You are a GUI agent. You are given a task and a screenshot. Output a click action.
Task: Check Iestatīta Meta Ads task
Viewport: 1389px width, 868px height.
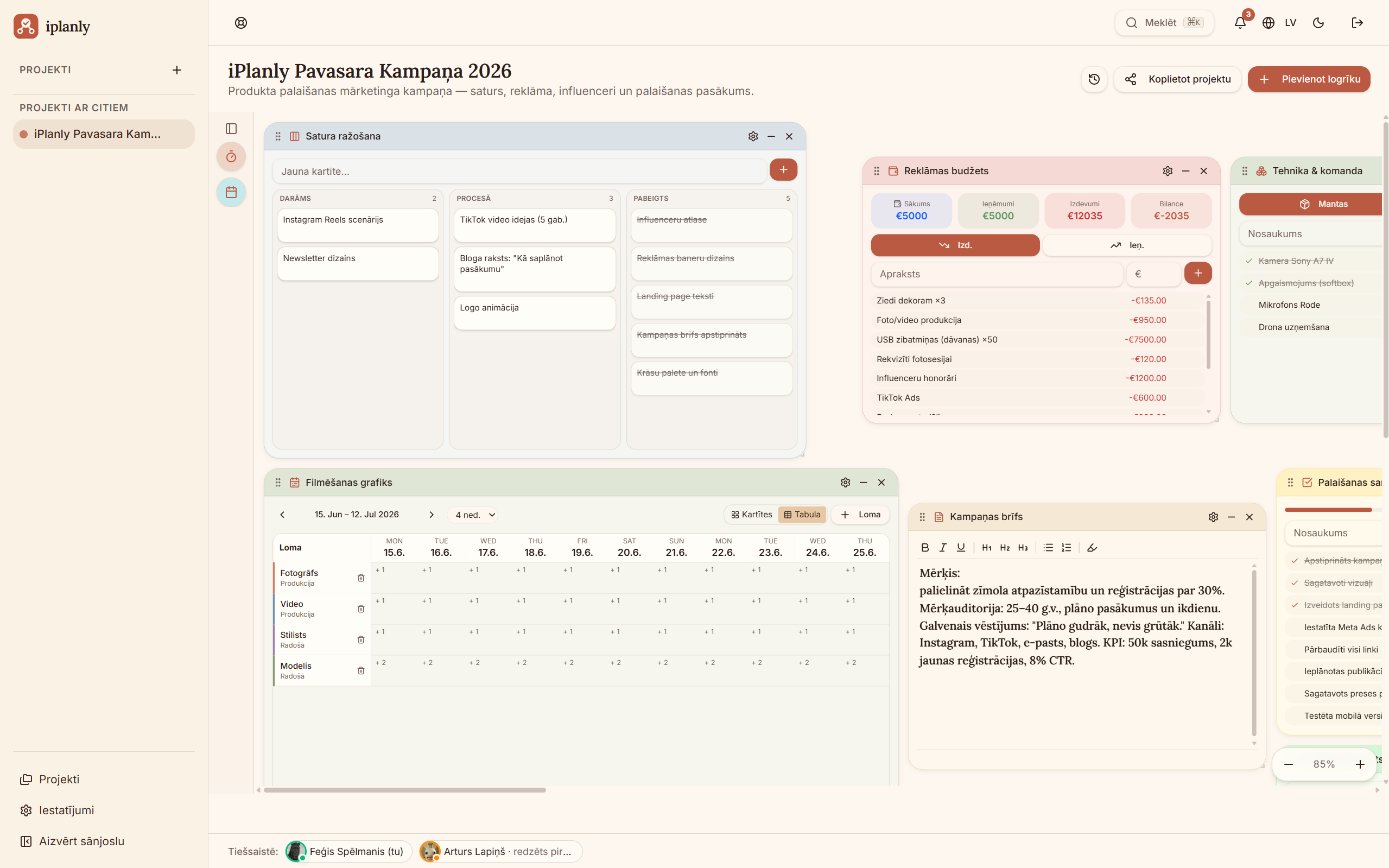(x=1295, y=628)
